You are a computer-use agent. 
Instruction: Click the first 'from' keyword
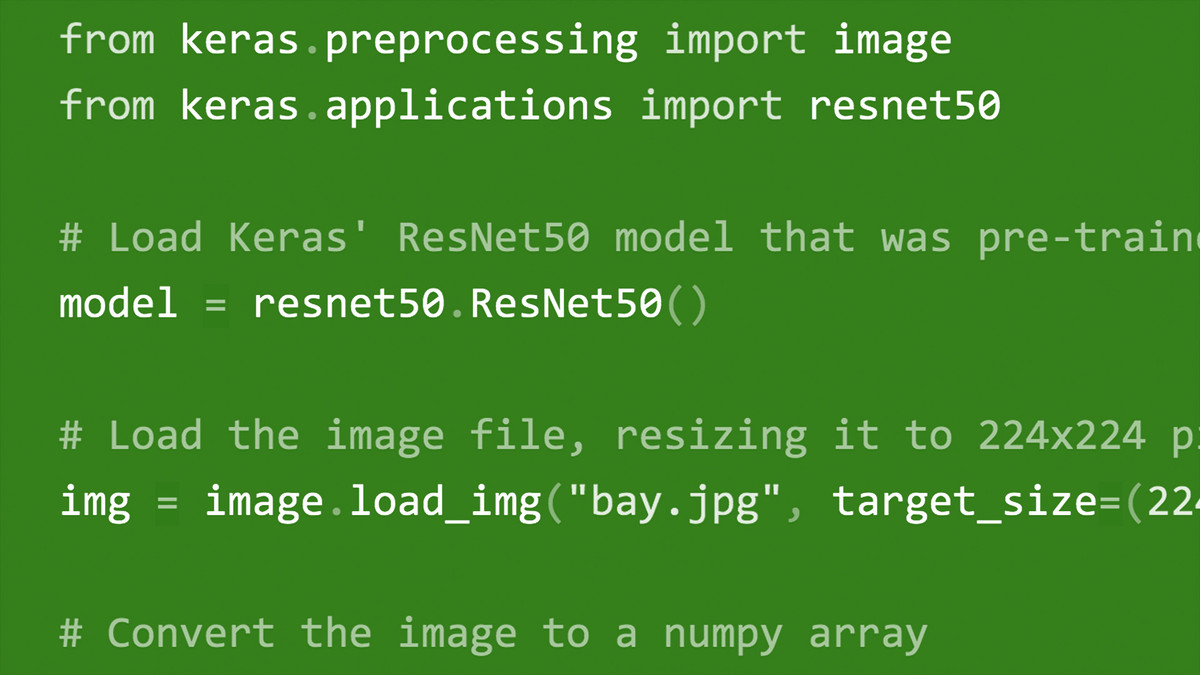pos(107,40)
